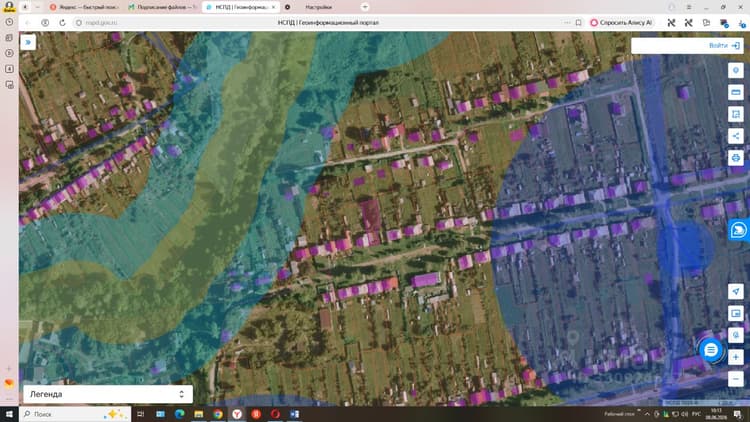This screenshot has width=750, height=422.
Task: Switch to the Настройки tab
Action: coord(319,7)
